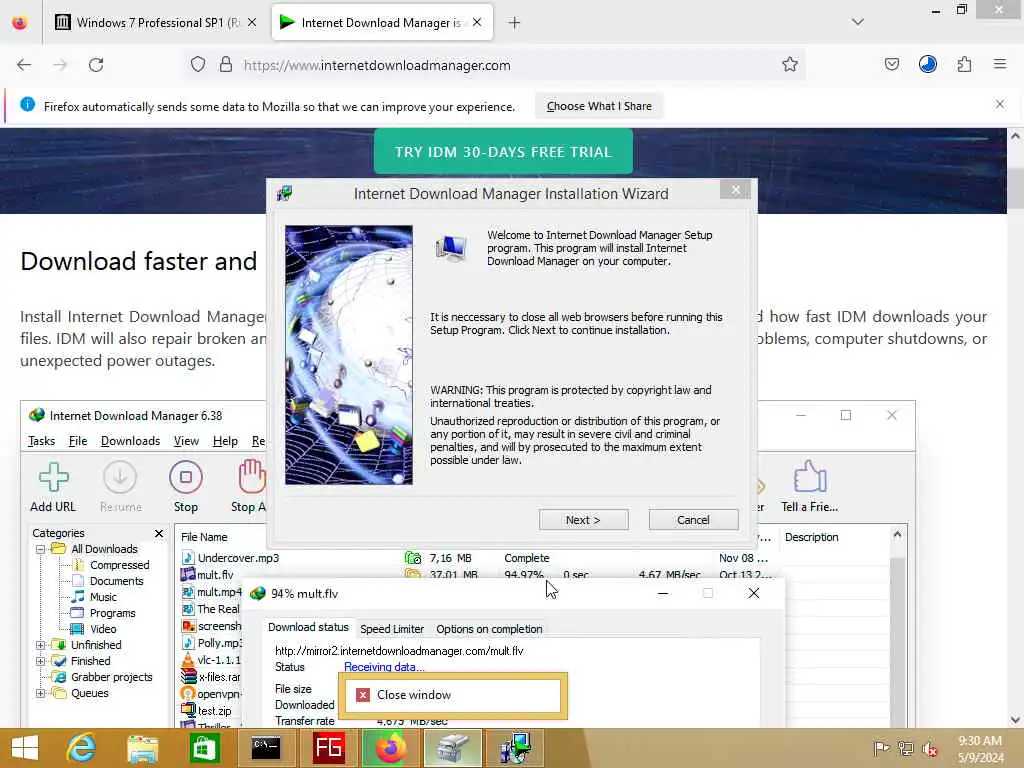Bookmark this page with the star
This screenshot has width=1024, height=768.
(x=790, y=65)
